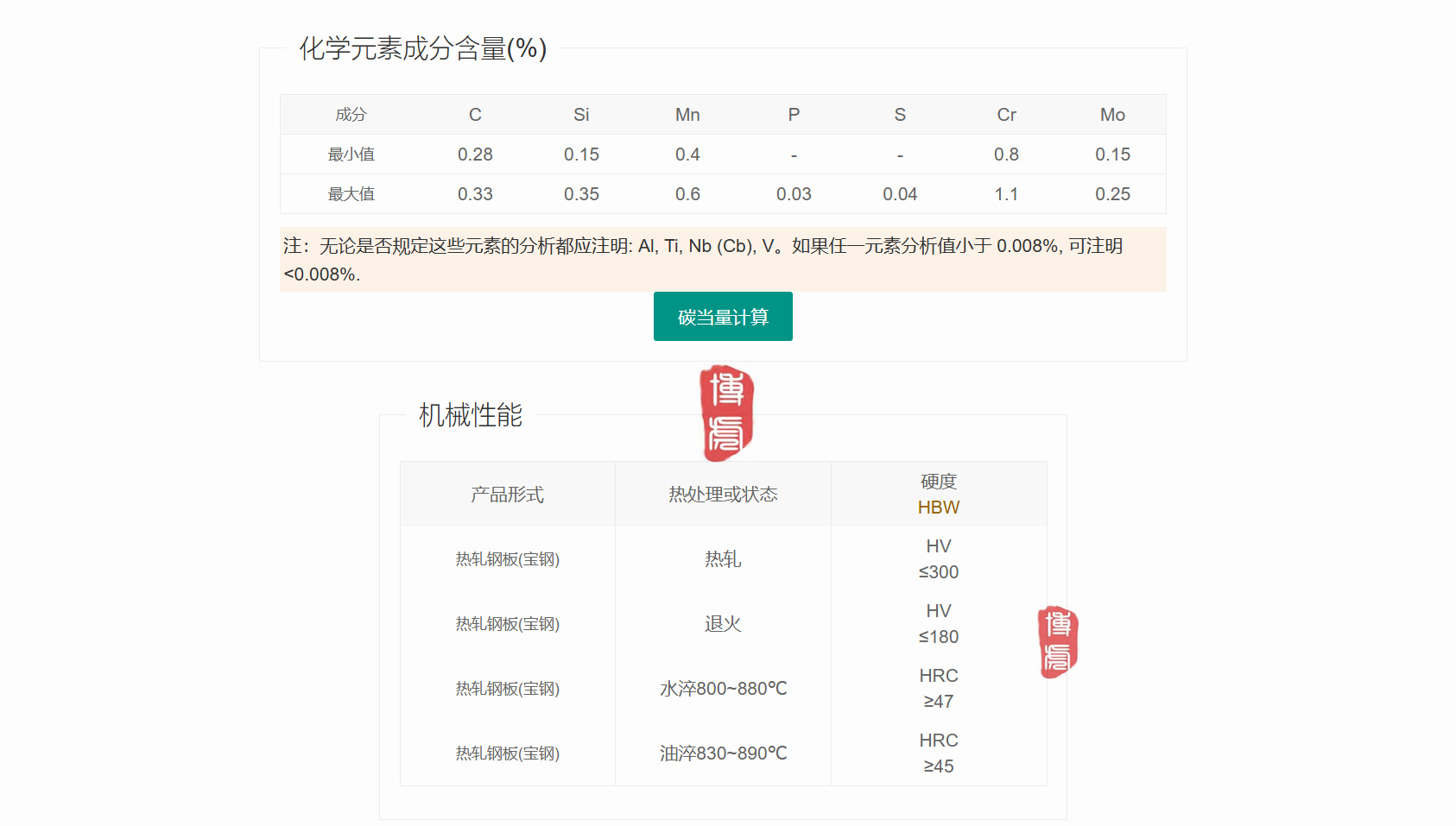Select the 产品形式 column header
The width and height of the screenshot is (1456, 826).
[507, 495]
